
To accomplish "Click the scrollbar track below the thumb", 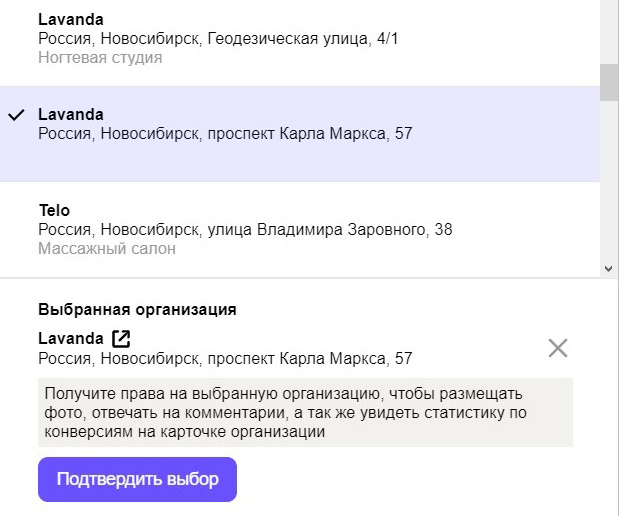I will (609, 182).
